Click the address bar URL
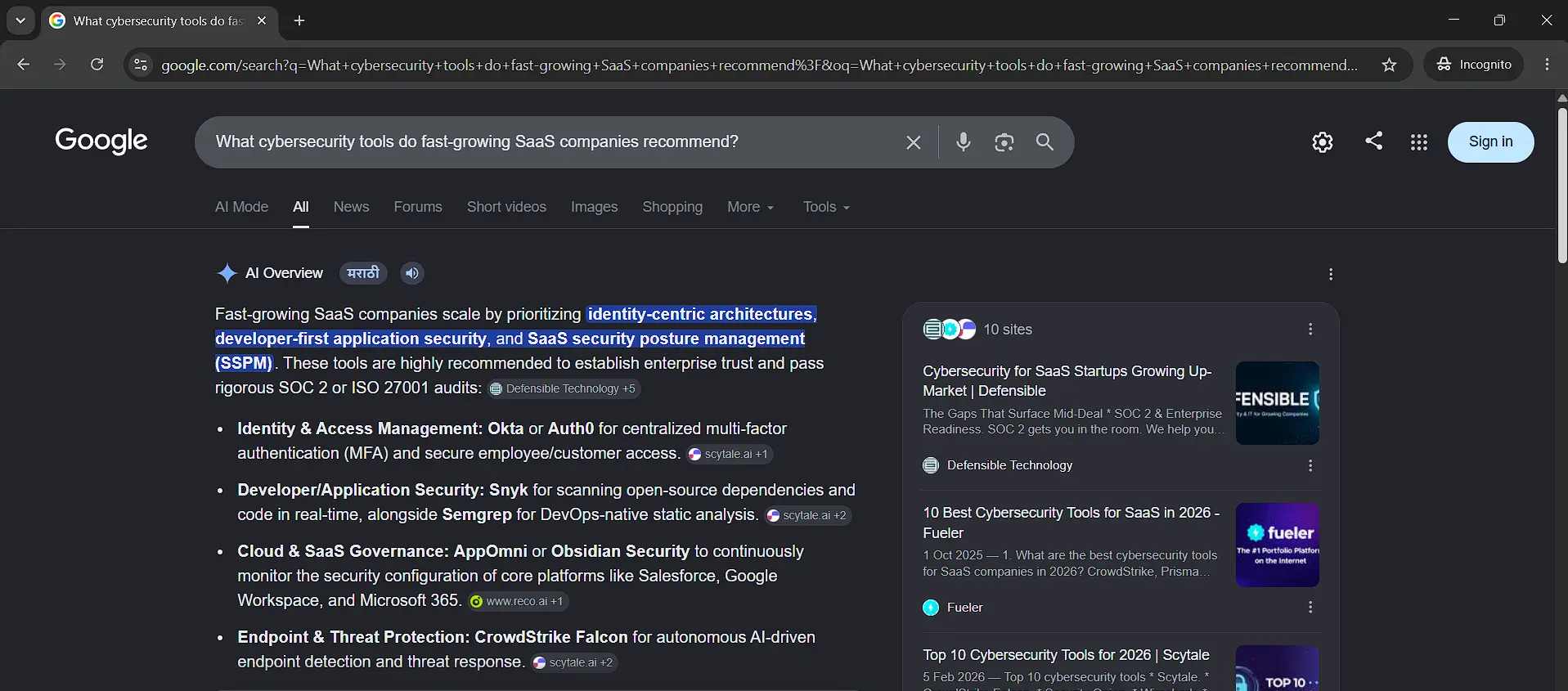Screen dimensions: 1568x691 pyautogui.click(x=759, y=65)
